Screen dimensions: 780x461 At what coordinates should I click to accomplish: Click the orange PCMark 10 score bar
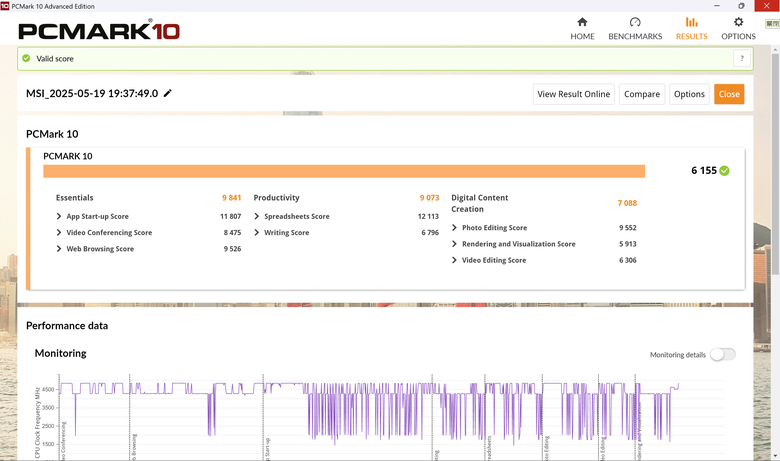coord(344,171)
